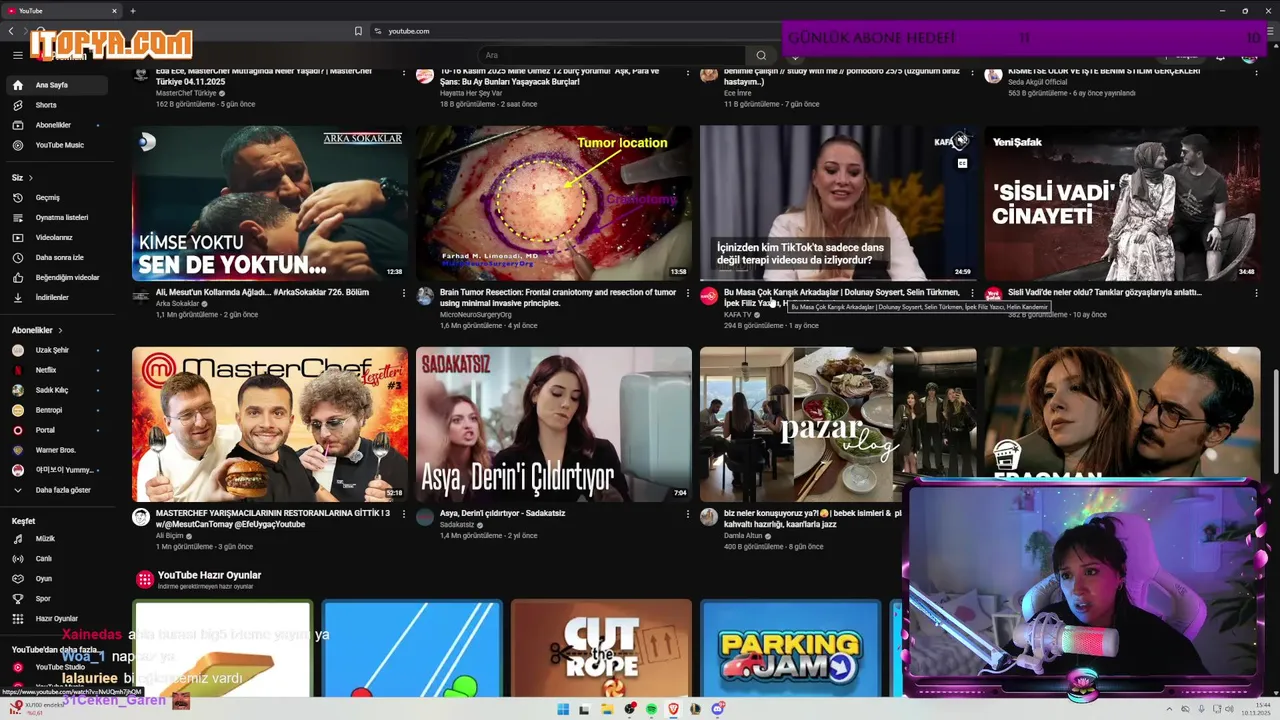1280x720 pixels.
Task: Expand the Siz section header
Action: pyautogui.click(x=22, y=177)
